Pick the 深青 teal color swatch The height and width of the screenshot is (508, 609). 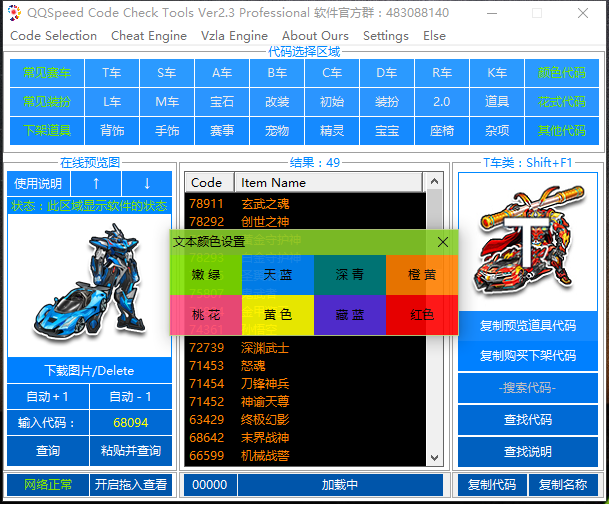(x=350, y=275)
